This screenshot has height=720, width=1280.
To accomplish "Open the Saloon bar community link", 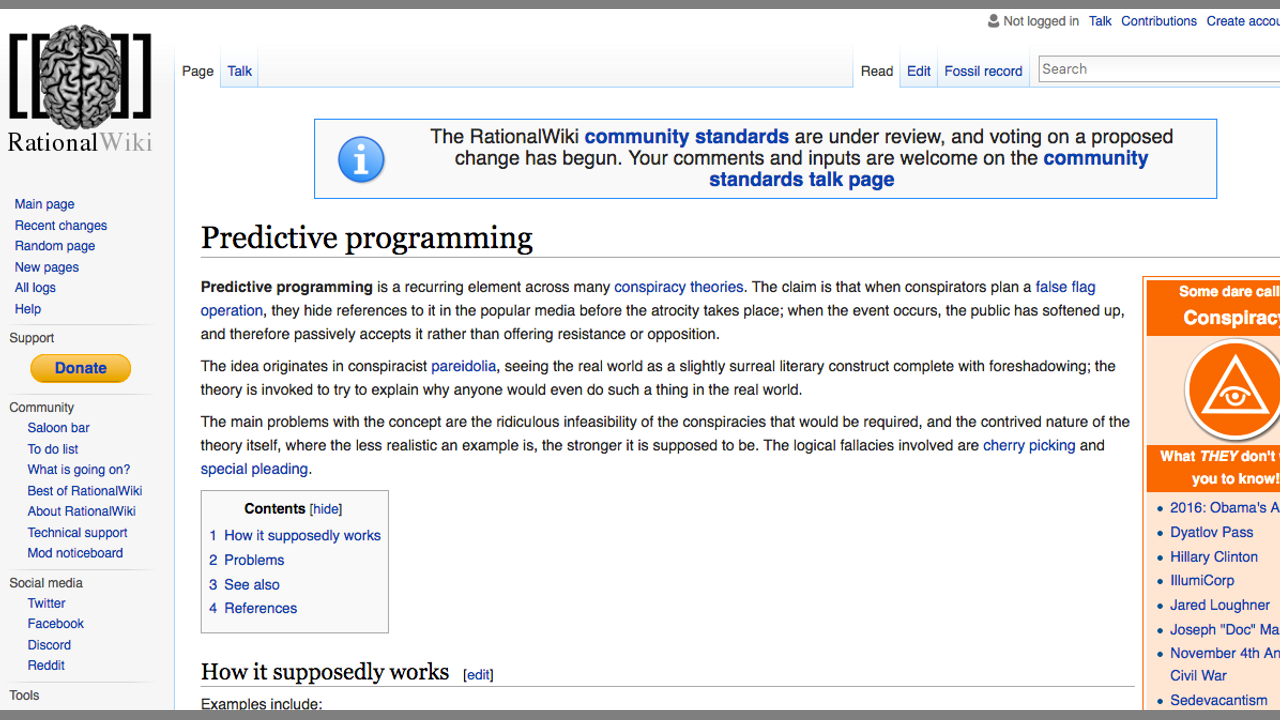I will point(58,428).
